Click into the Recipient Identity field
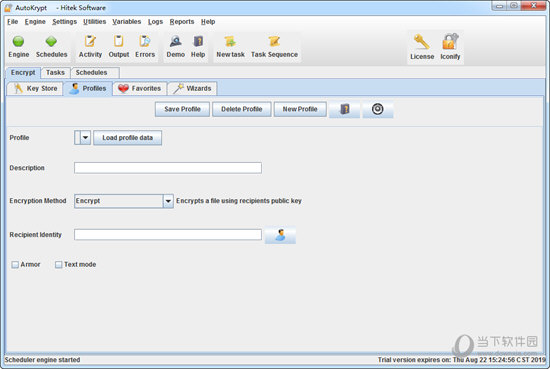 coord(168,235)
